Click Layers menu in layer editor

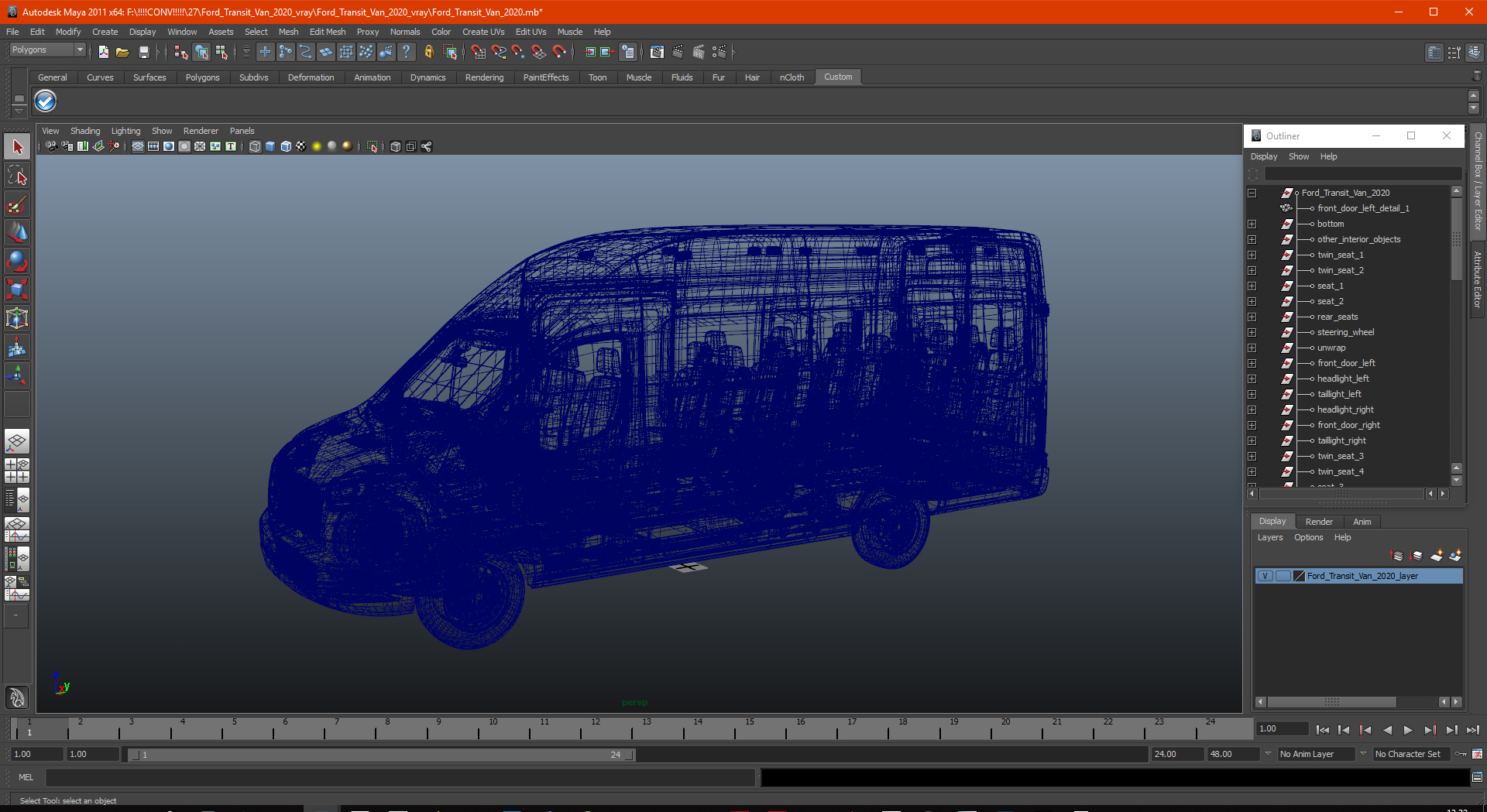[1270, 537]
